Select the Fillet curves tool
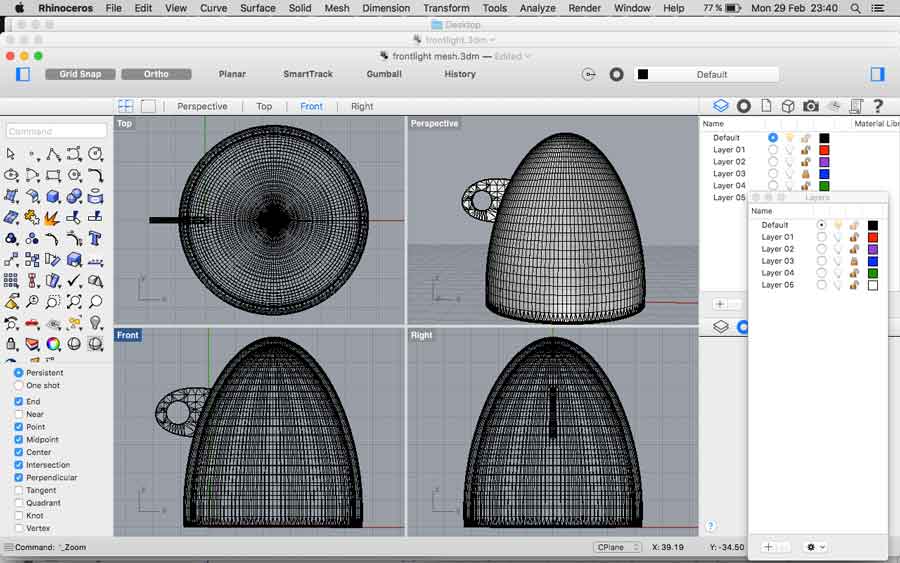 point(95,175)
